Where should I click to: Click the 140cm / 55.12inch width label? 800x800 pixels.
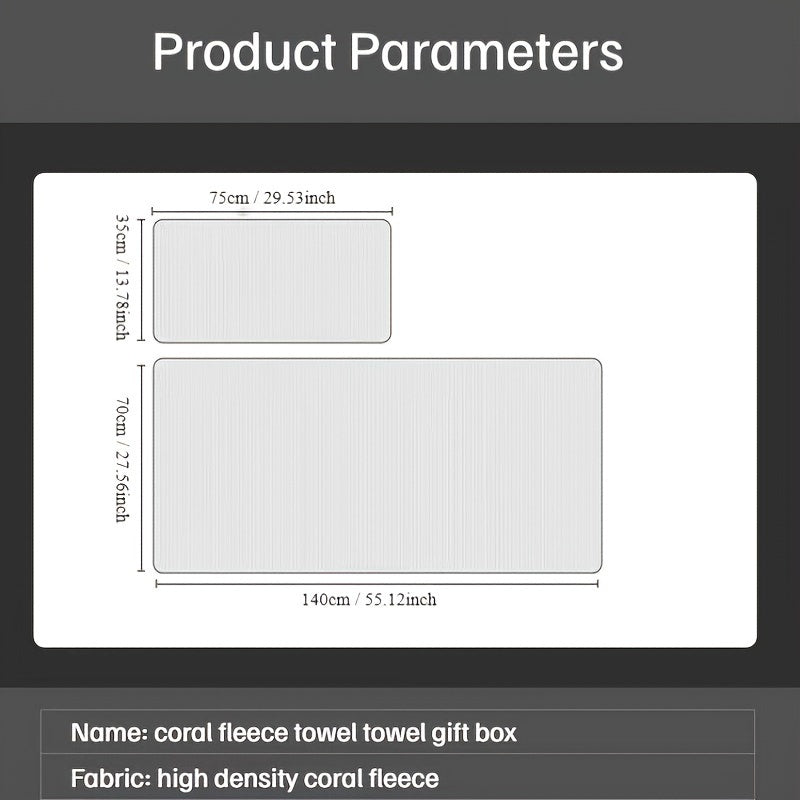[x=369, y=600]
